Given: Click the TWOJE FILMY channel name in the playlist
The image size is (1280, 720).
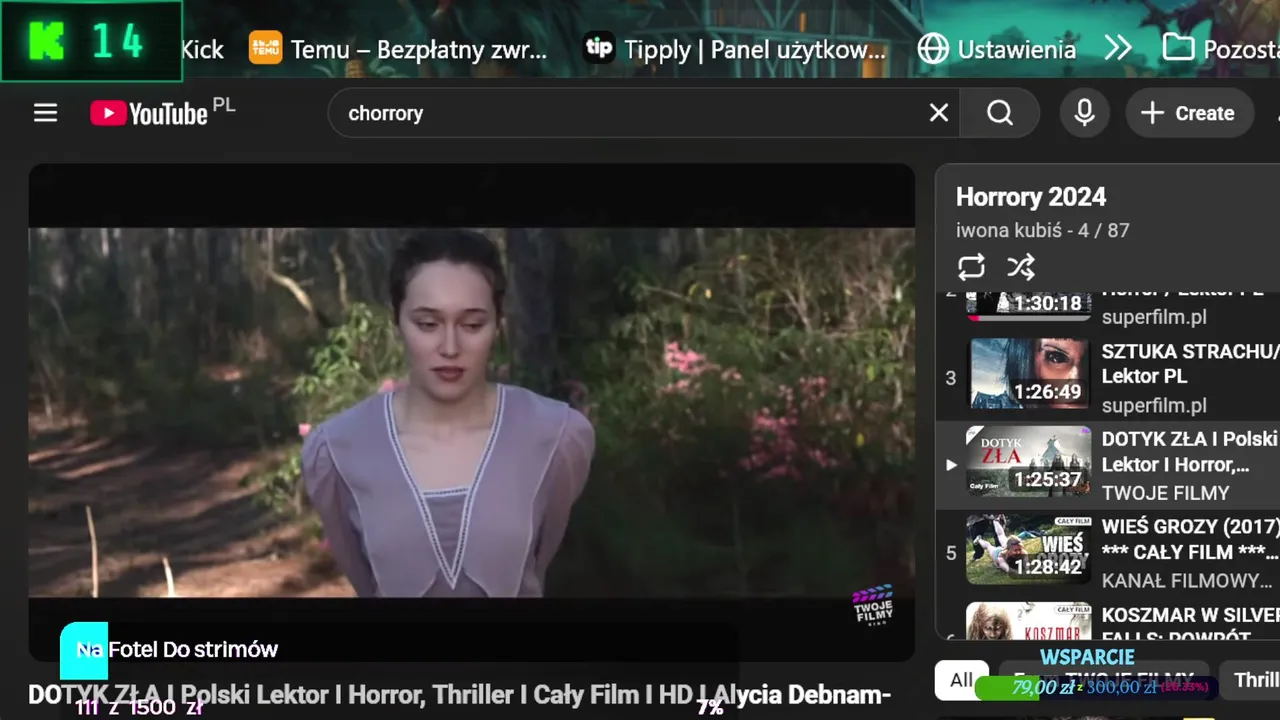Looking at the screenshot, I should (x=1165, y=493).
